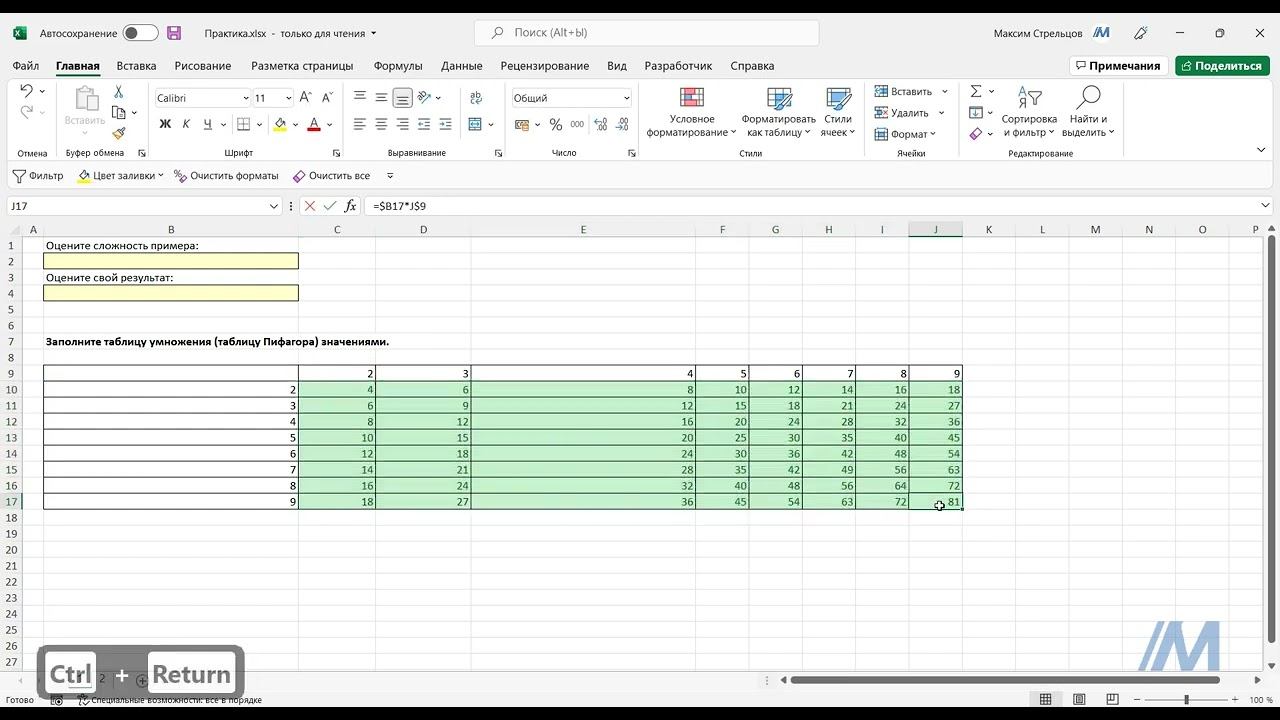The height and width of the screenshot is (720, 1280).
Task: Align cell content to the top
Action: click(360, 98)
